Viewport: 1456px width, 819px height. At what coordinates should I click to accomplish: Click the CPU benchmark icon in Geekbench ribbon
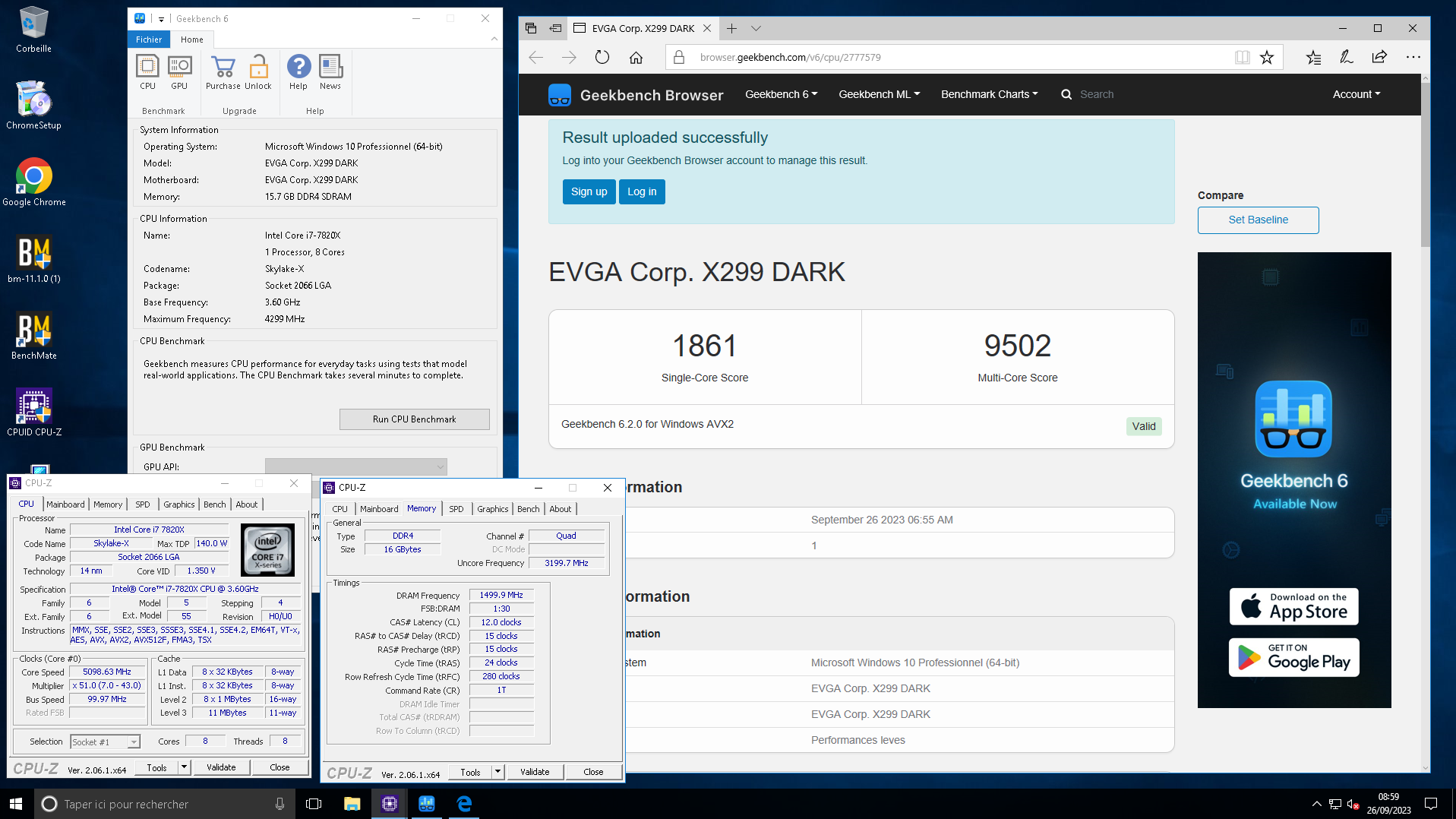(147, 72)
